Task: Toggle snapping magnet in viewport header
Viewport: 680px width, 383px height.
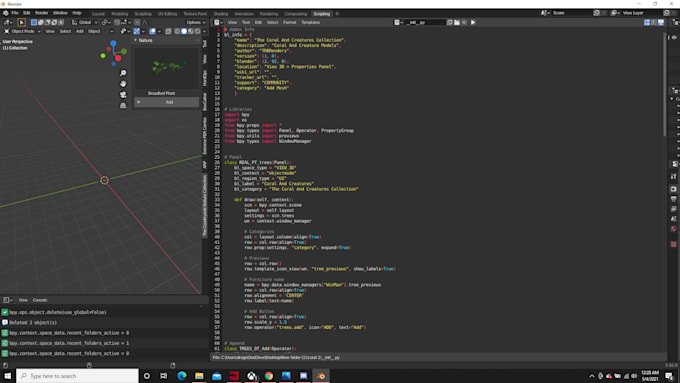Action: (117, 22)
